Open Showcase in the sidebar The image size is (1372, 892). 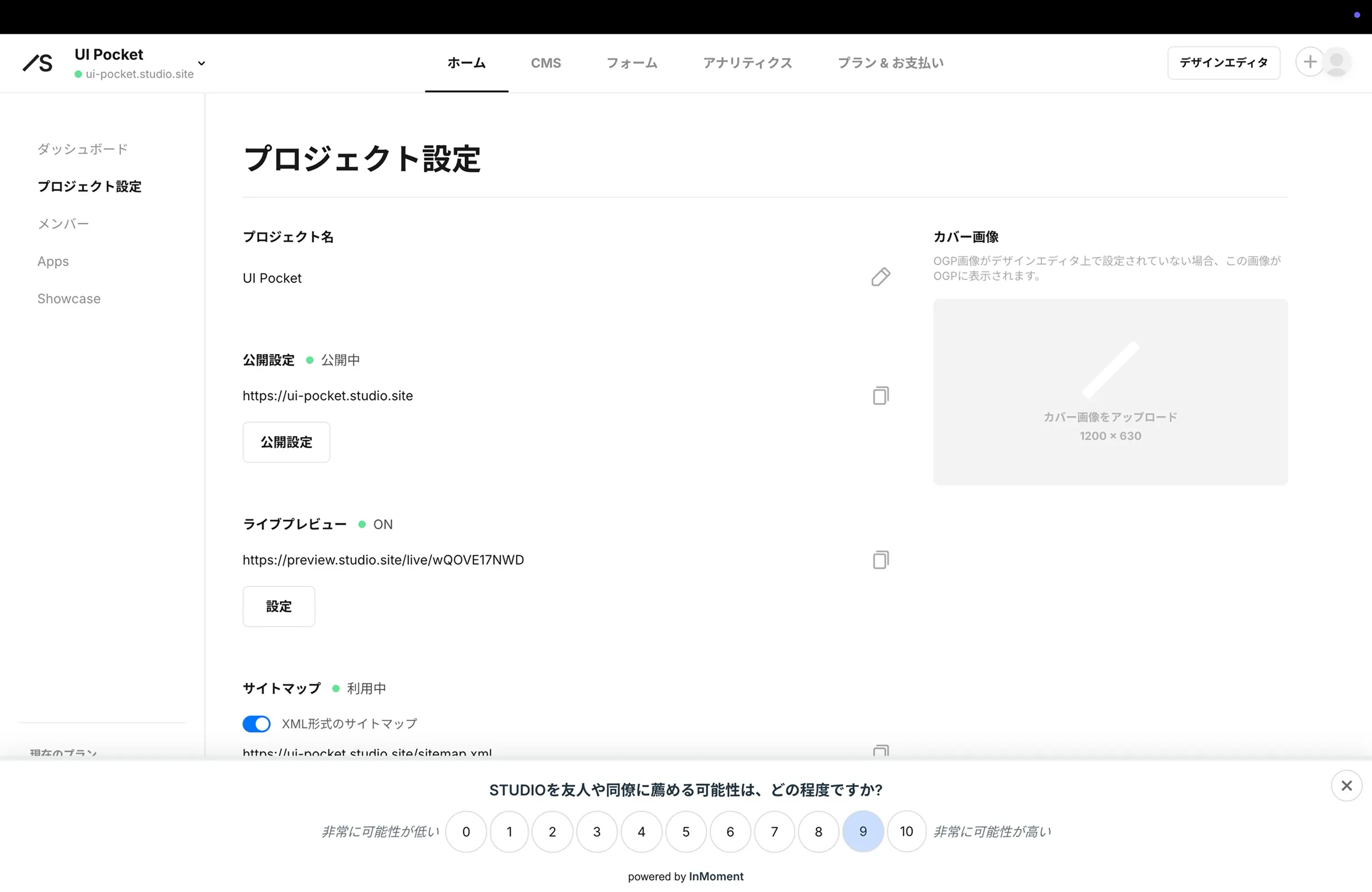point(69,298)
